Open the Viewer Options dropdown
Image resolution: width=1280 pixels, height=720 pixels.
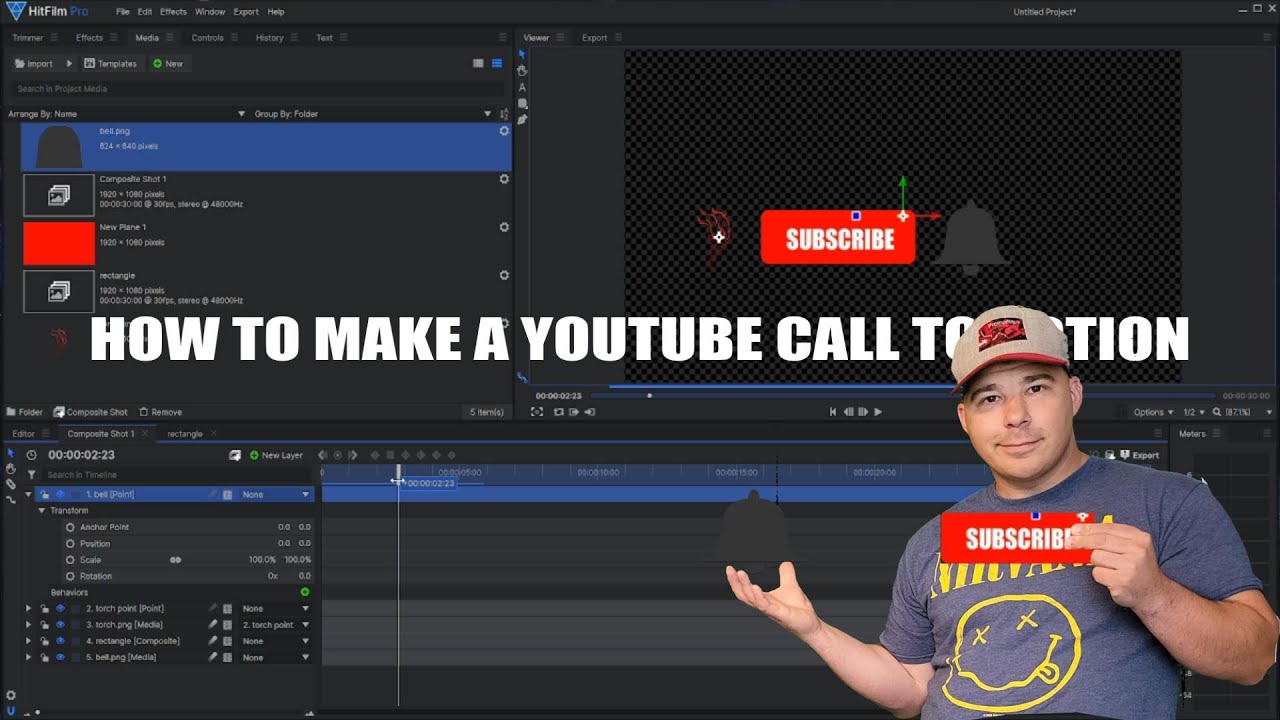point(1153,412)
